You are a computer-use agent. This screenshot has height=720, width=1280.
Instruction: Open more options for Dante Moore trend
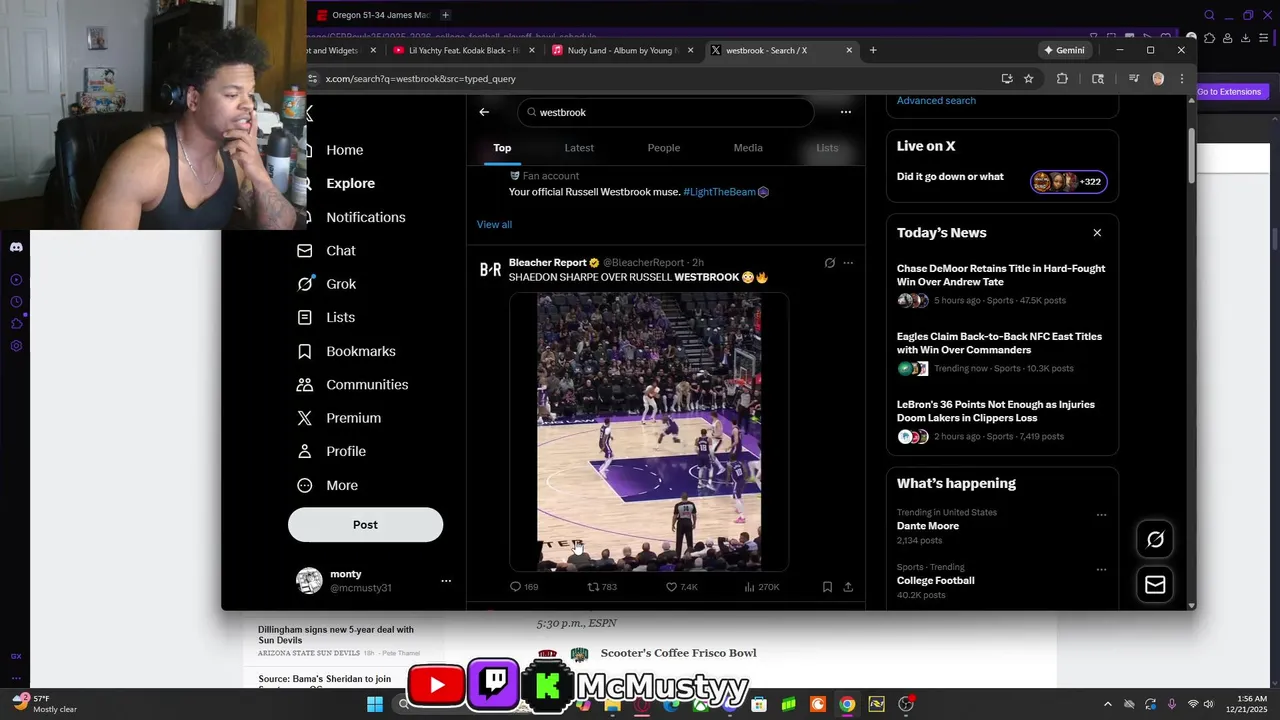pos(1101,515)
